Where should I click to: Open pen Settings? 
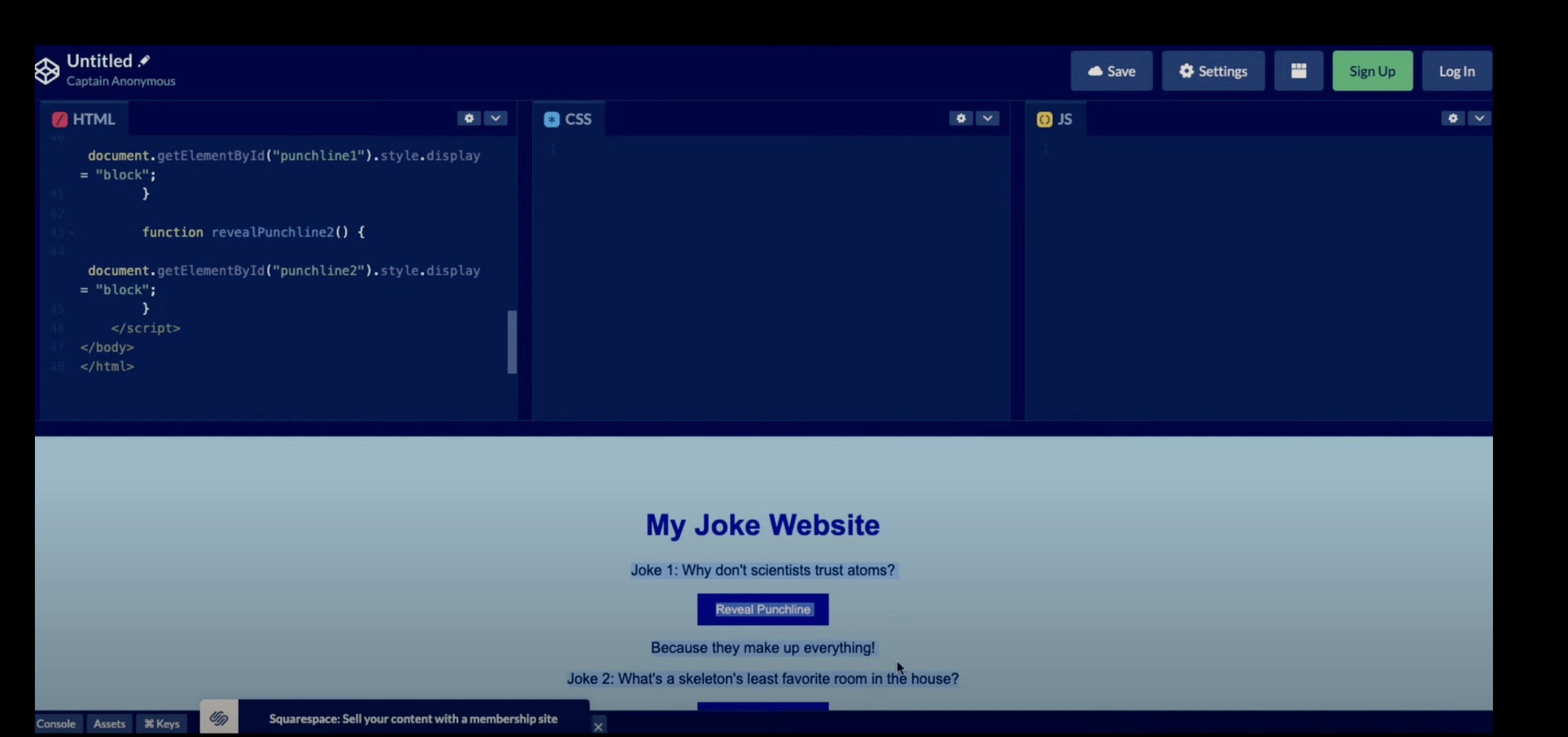coord(1213,71)
